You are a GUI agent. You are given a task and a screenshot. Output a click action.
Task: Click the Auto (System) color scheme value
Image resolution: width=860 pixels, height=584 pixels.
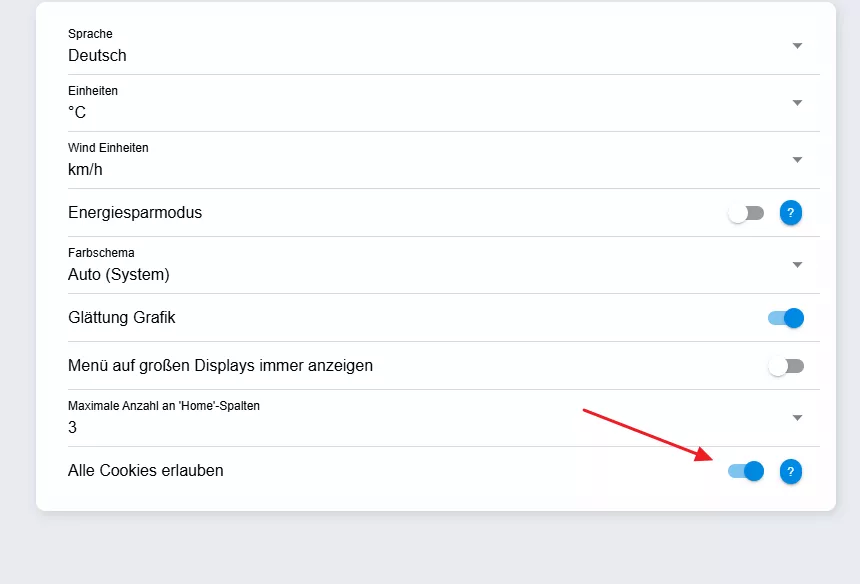[x=118, y=274]
